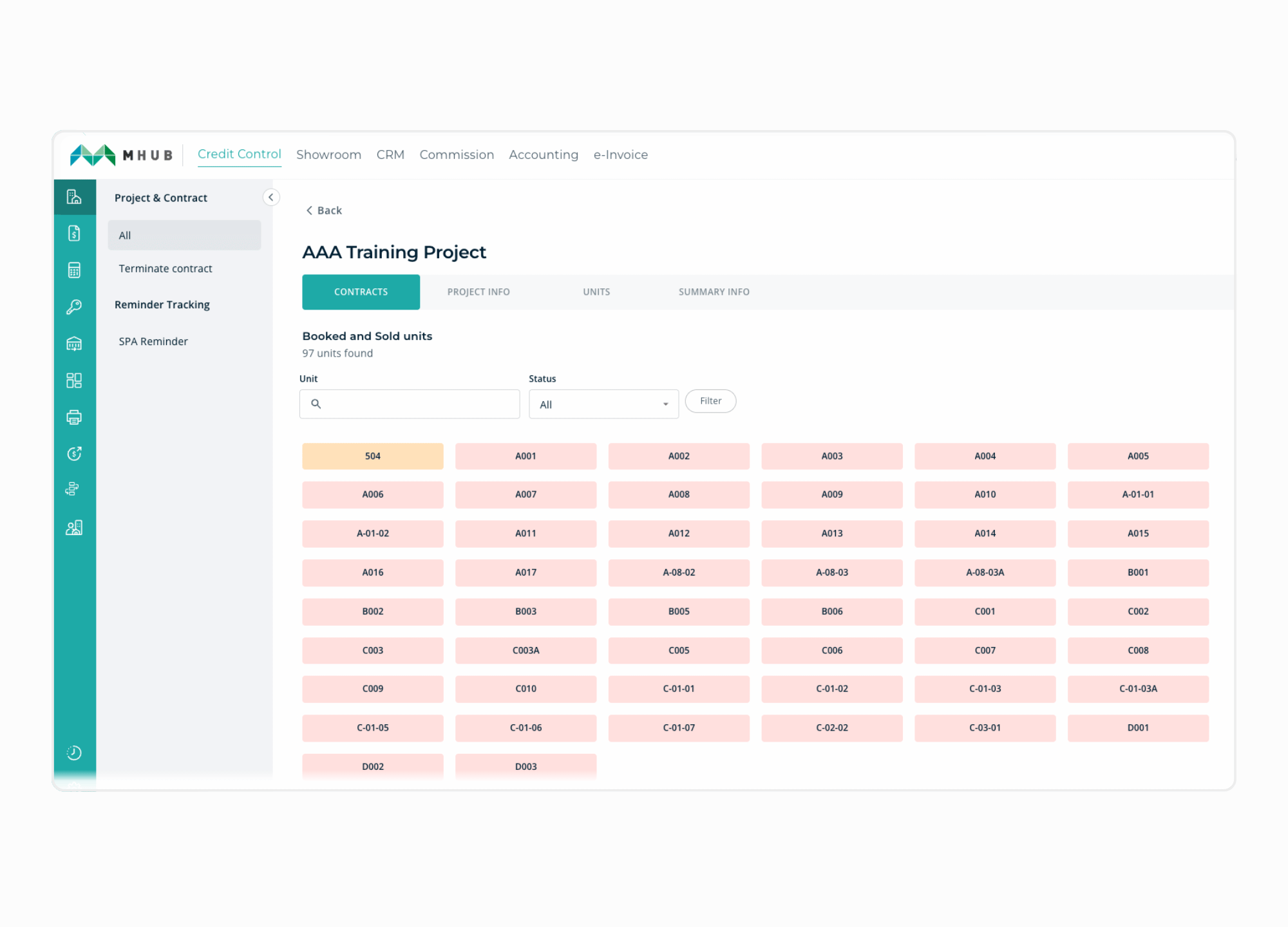Switch to Showroom module
The width and height of the screenshot is (1288, 927).
pos(328,154)
